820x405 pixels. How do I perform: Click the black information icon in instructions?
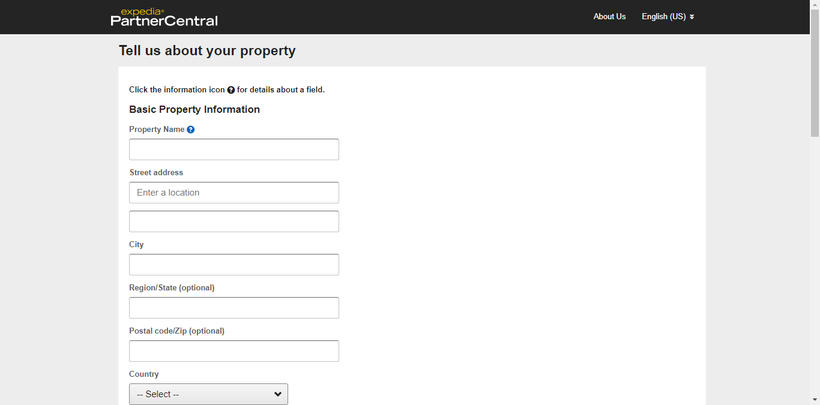click(231, 90)
